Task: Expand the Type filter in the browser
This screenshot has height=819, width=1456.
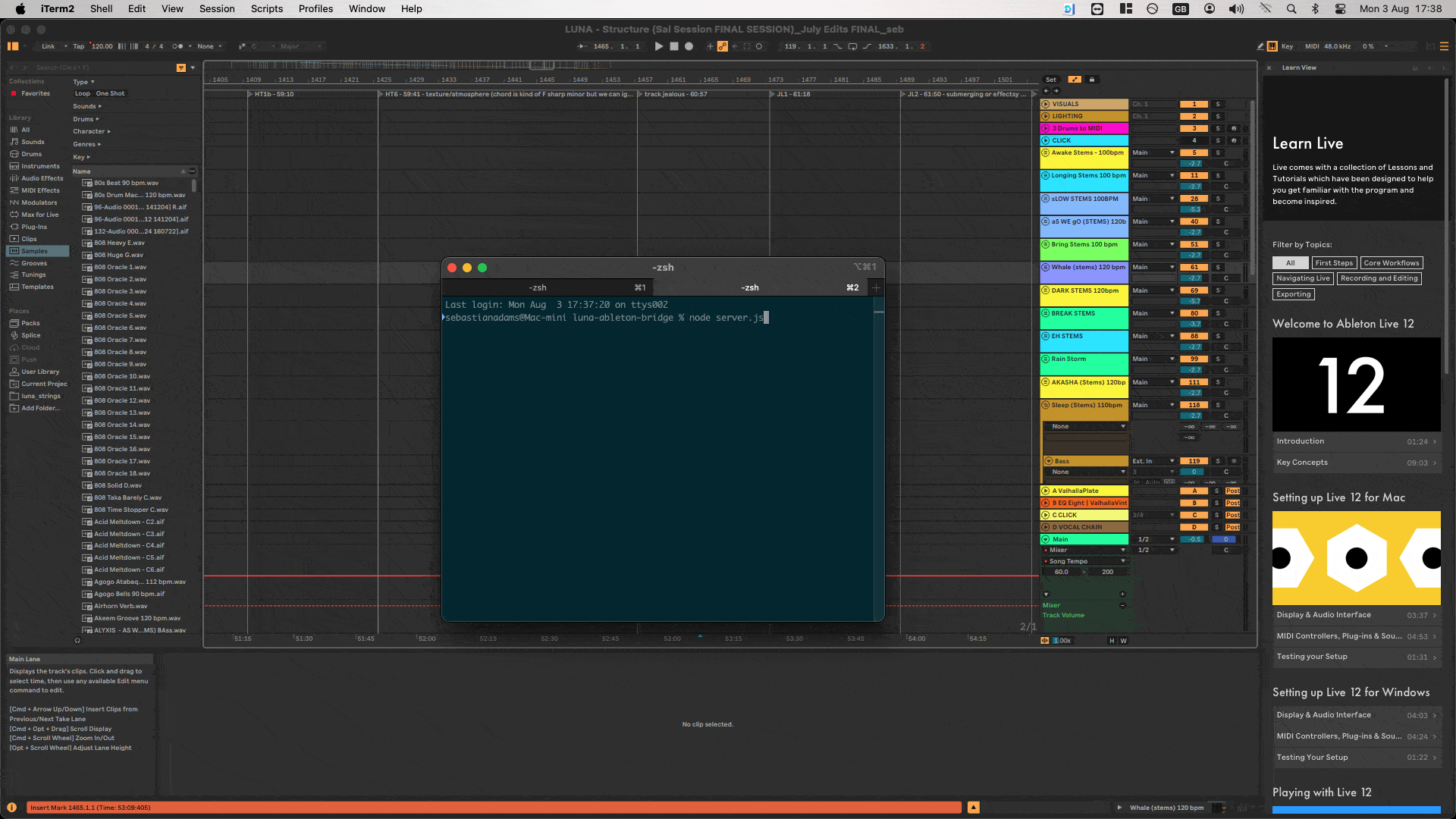Action: [83, 82]
